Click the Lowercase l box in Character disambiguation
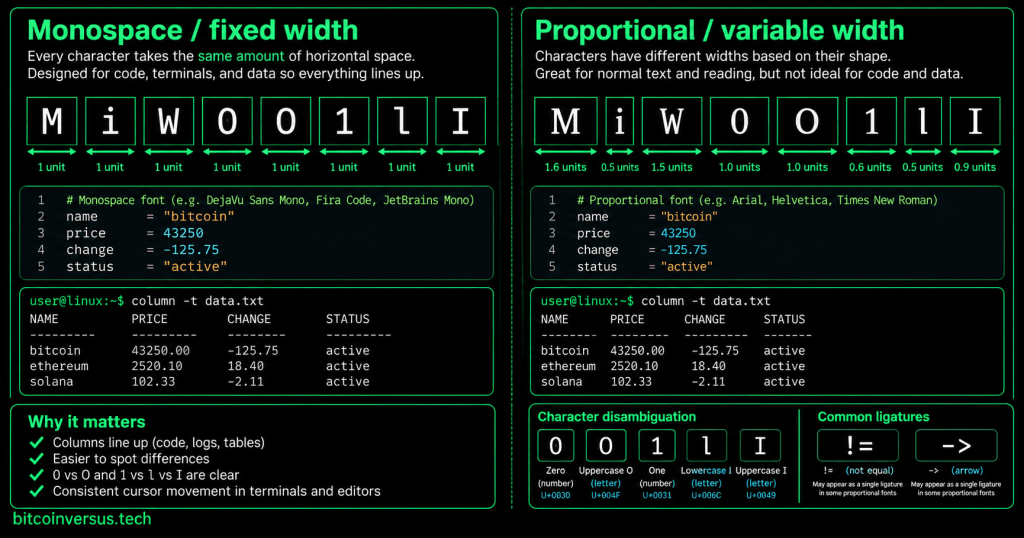Viewport: 1024px width, 538px height. tap(706, 445)
